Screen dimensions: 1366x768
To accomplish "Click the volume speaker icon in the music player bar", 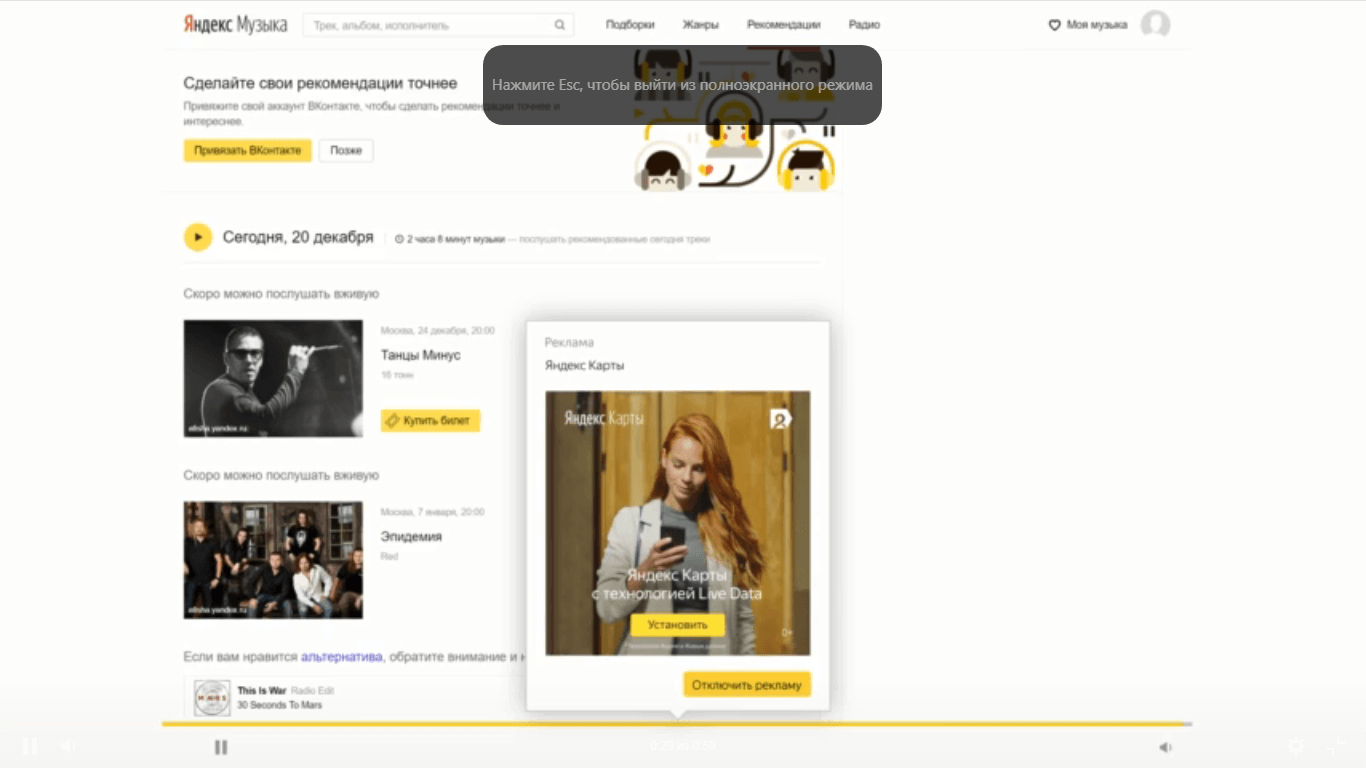I will click(1165, 747).
